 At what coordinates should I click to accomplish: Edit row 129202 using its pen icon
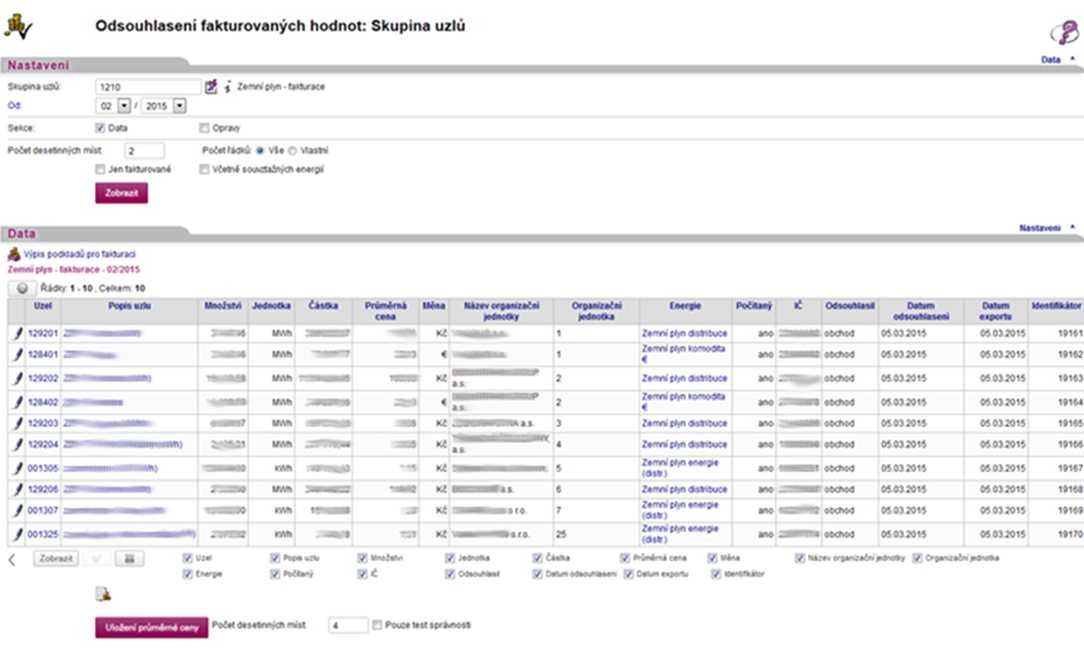pos(17,378)
